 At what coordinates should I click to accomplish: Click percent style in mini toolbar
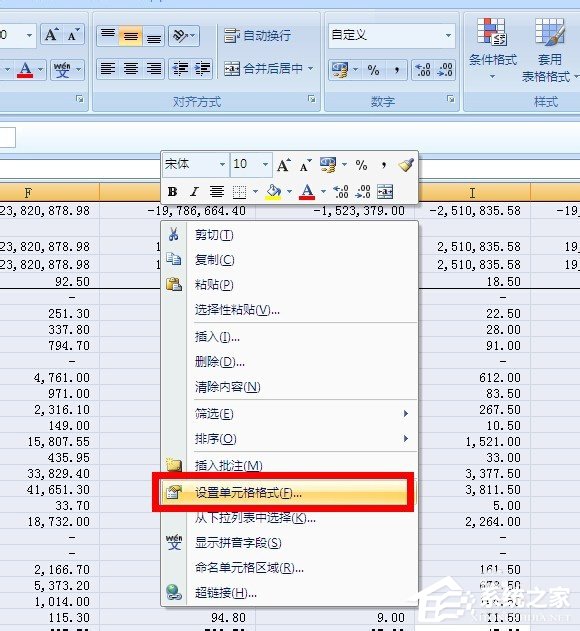(x=361, y=165)
